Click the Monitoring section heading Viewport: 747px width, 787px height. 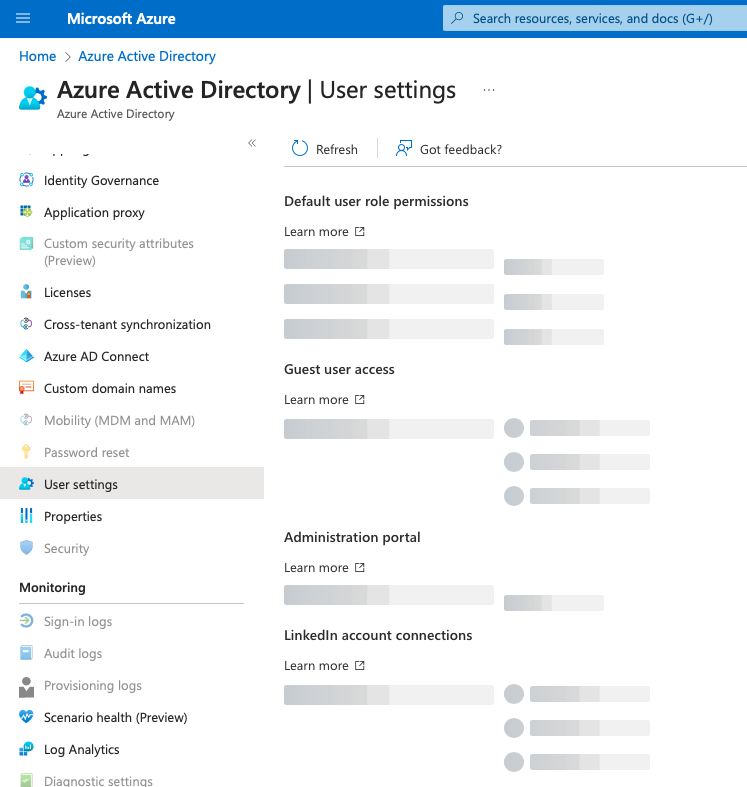52,587
